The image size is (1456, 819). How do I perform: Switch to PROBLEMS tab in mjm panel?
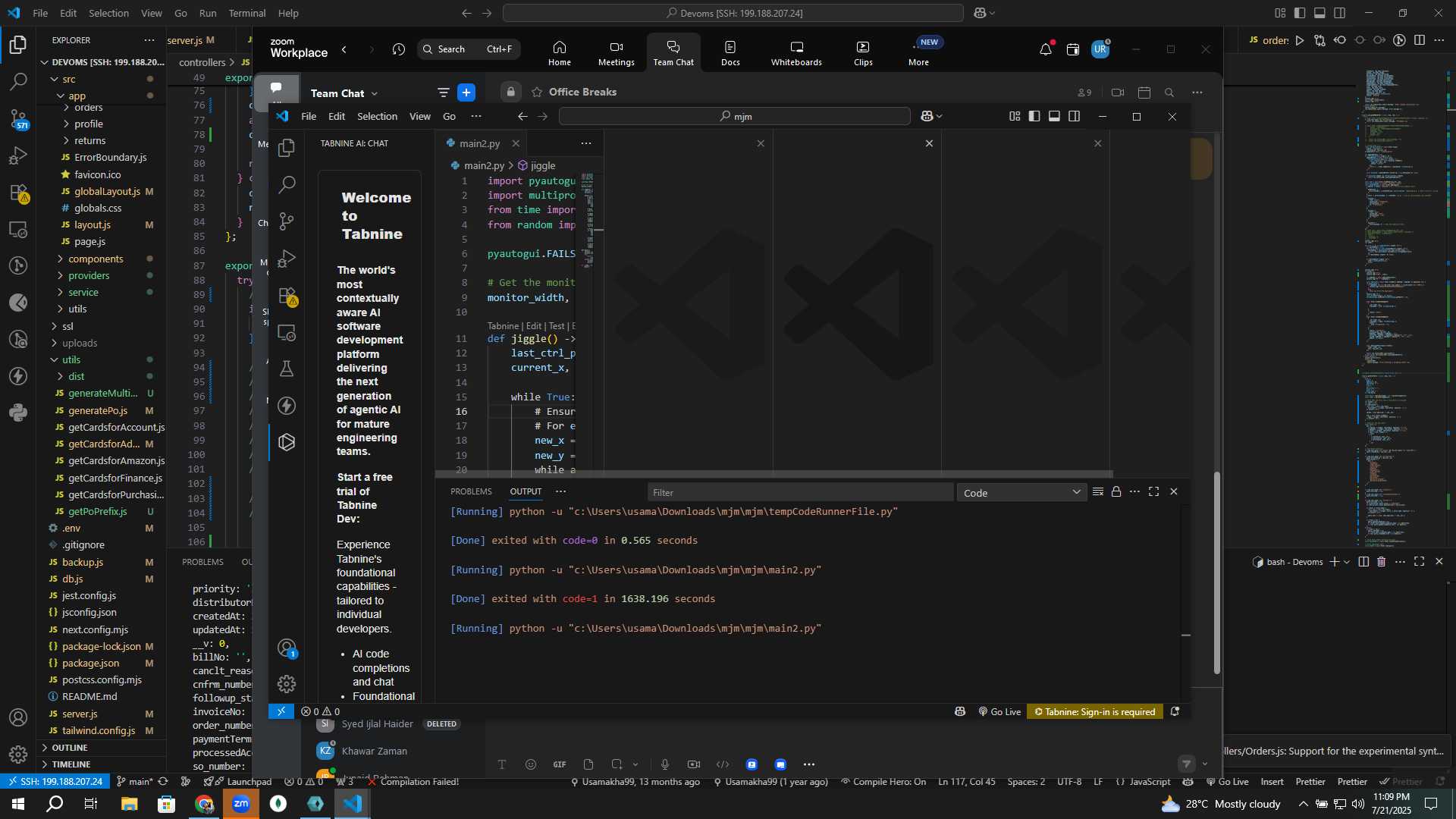(x=471, y=491)
